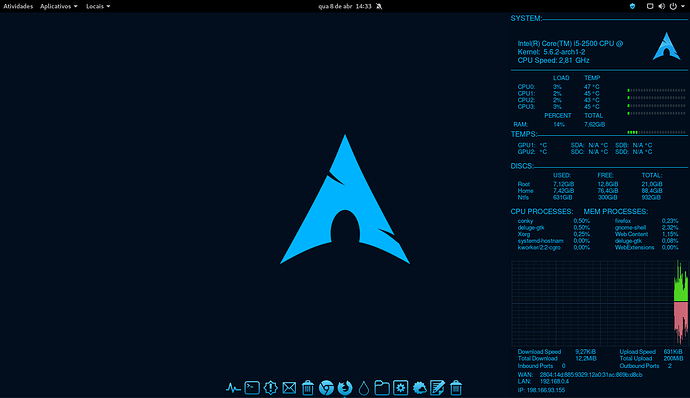Launch Chromium browser from the dock

326,387
